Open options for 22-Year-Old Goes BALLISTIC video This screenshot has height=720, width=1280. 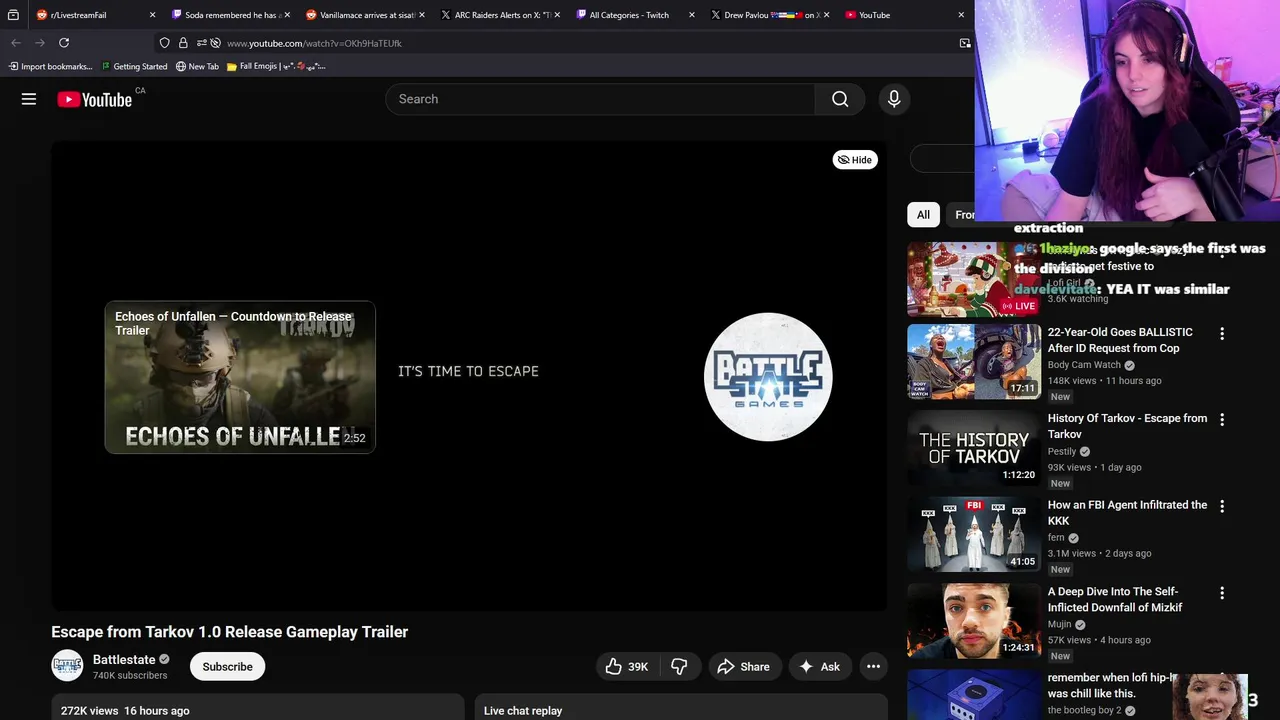1221,333
